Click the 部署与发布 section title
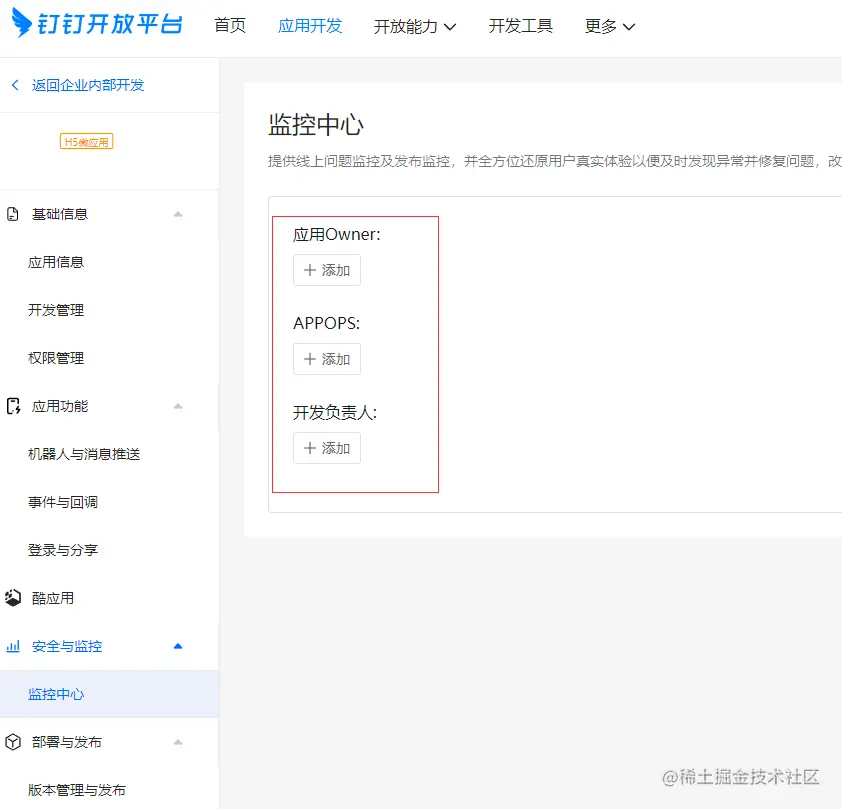The width and height of the screenshot is (842, 809). (67, 742)
